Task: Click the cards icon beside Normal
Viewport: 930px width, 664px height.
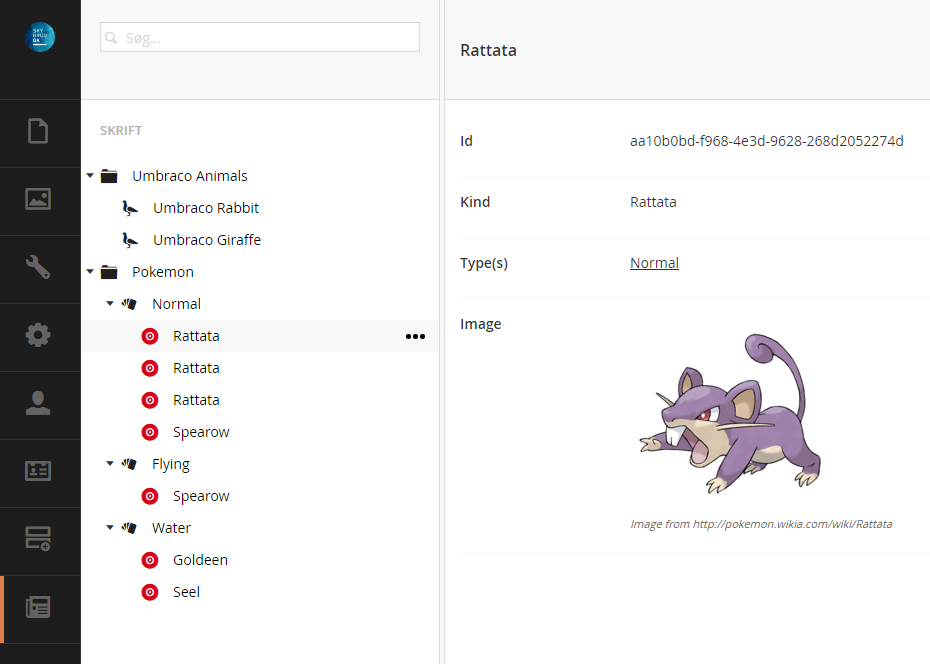Action: (129, 304)
